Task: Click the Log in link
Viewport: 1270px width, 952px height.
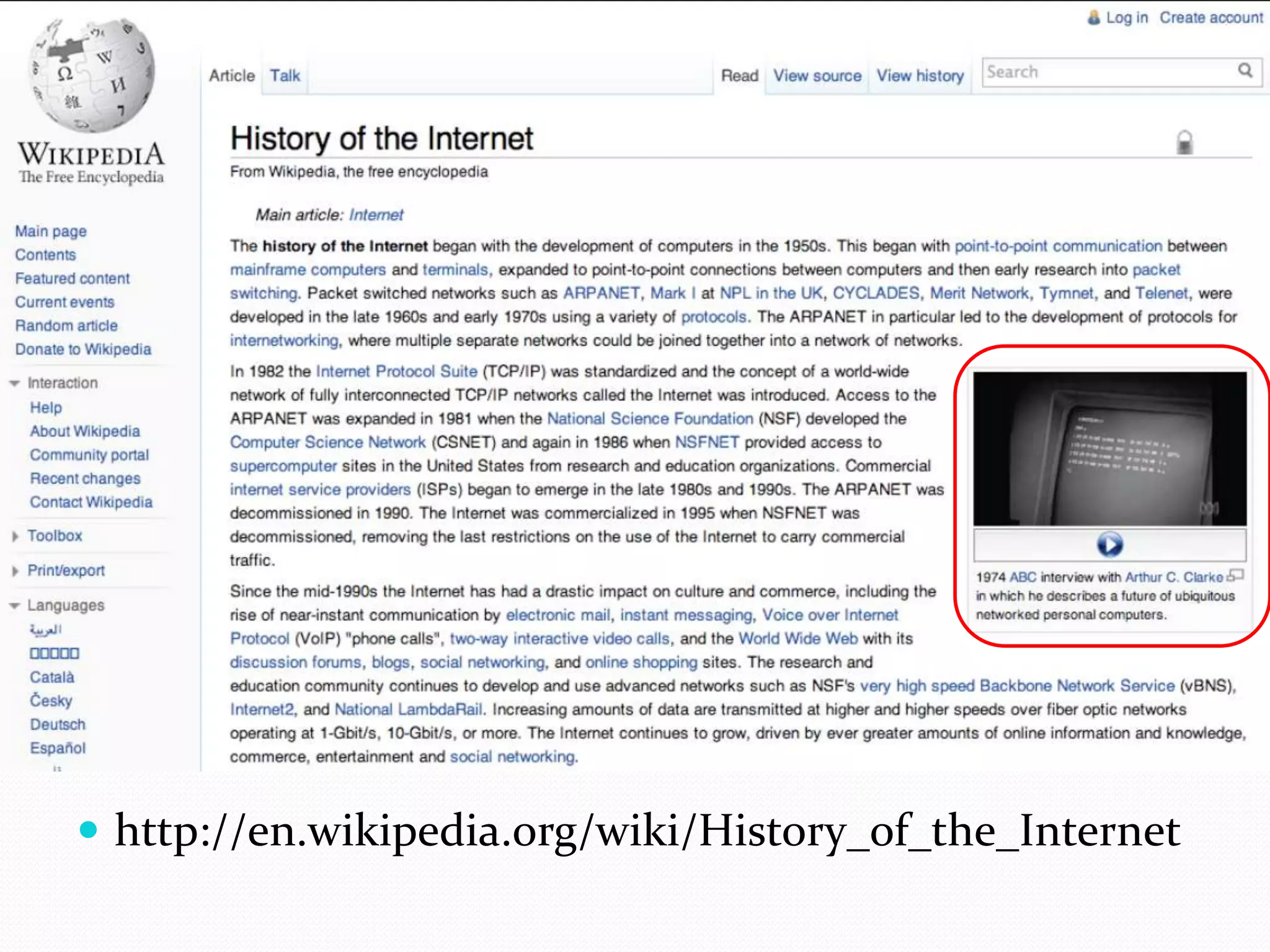Action: tap(1127, 17)
